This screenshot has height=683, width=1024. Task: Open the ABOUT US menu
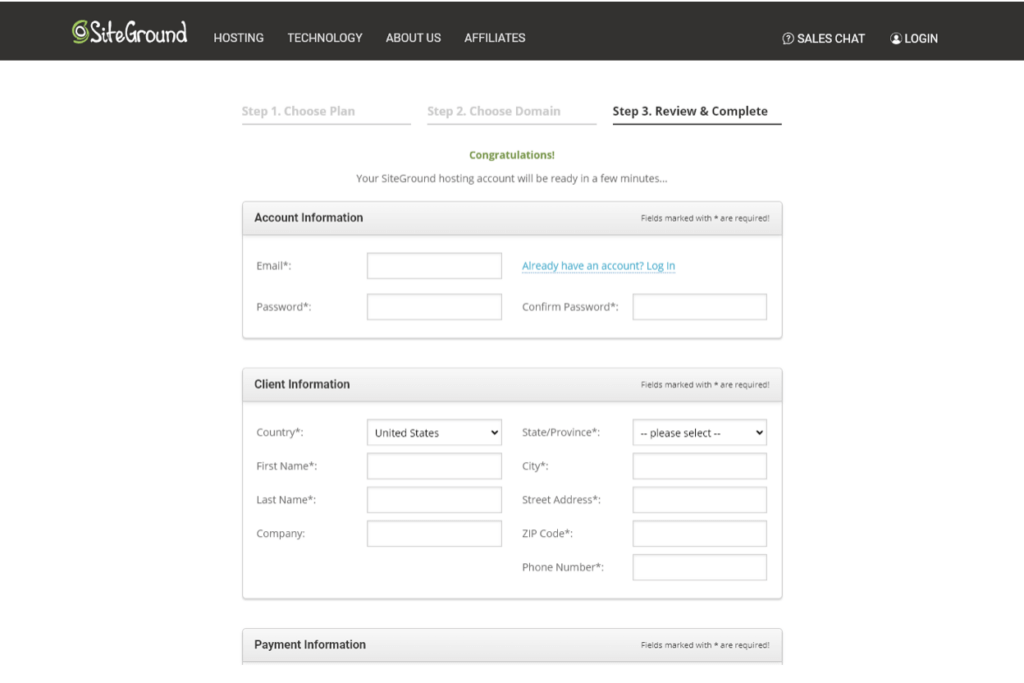(412, 38)
